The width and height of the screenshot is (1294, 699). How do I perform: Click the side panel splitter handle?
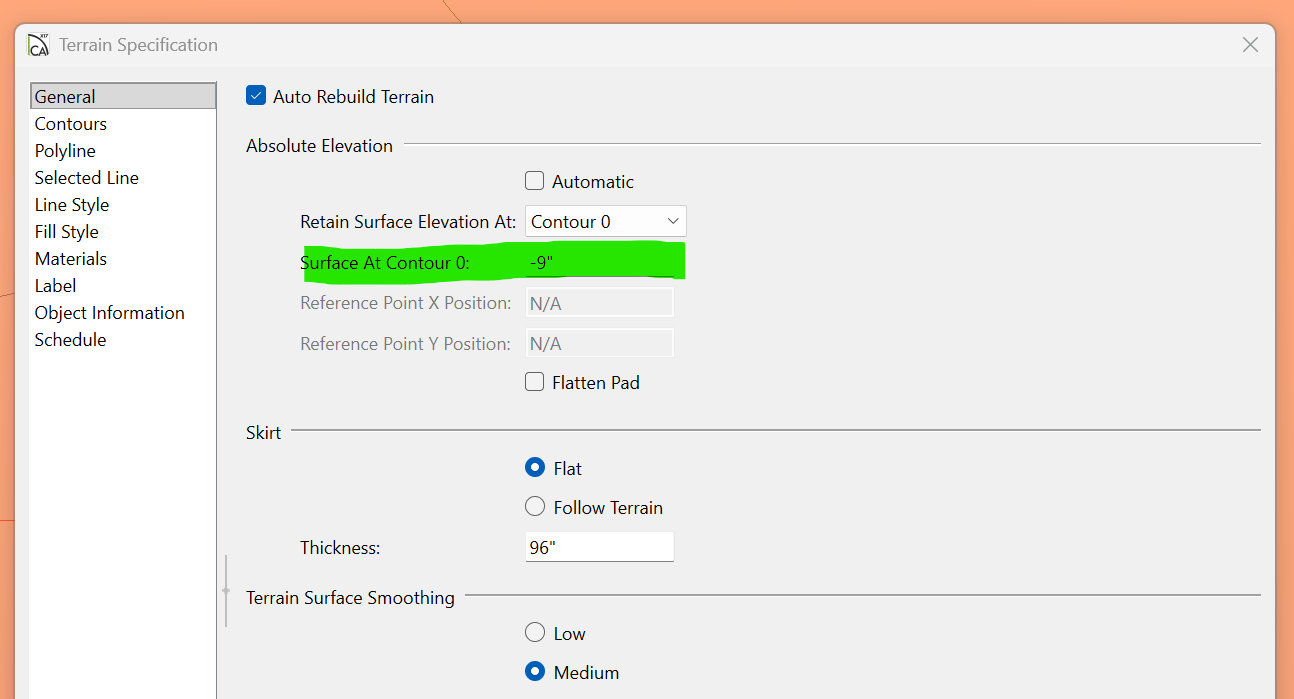pos(226,590)
